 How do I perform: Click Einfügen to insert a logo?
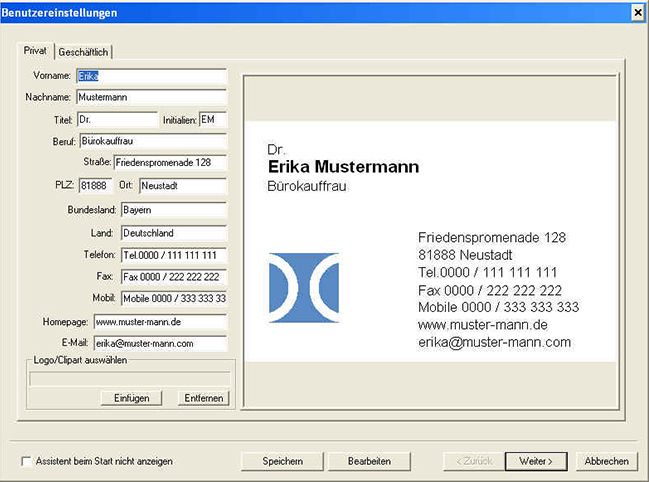click(x=131, y=398)
